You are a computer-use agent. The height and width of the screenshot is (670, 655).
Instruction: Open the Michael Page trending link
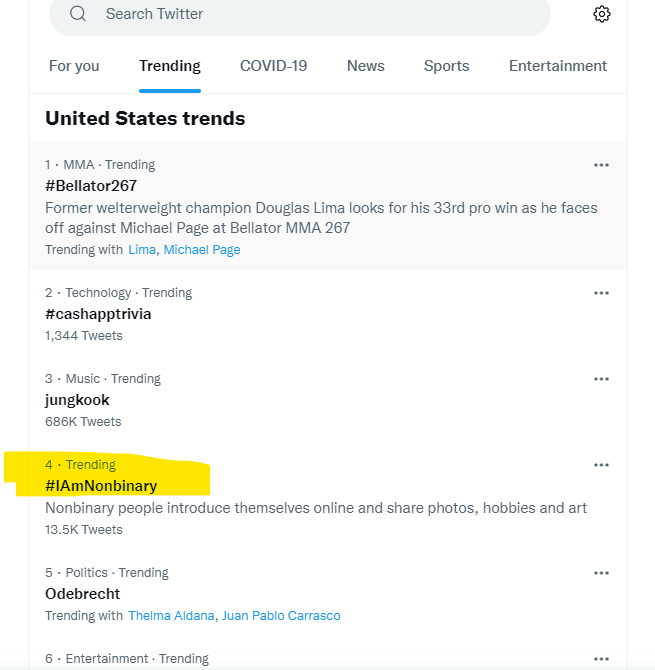pos(202,250)
